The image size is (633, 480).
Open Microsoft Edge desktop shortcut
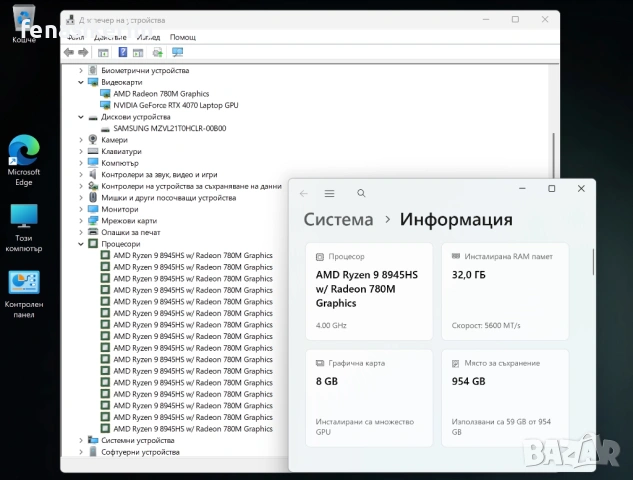(x=24, y=160)
